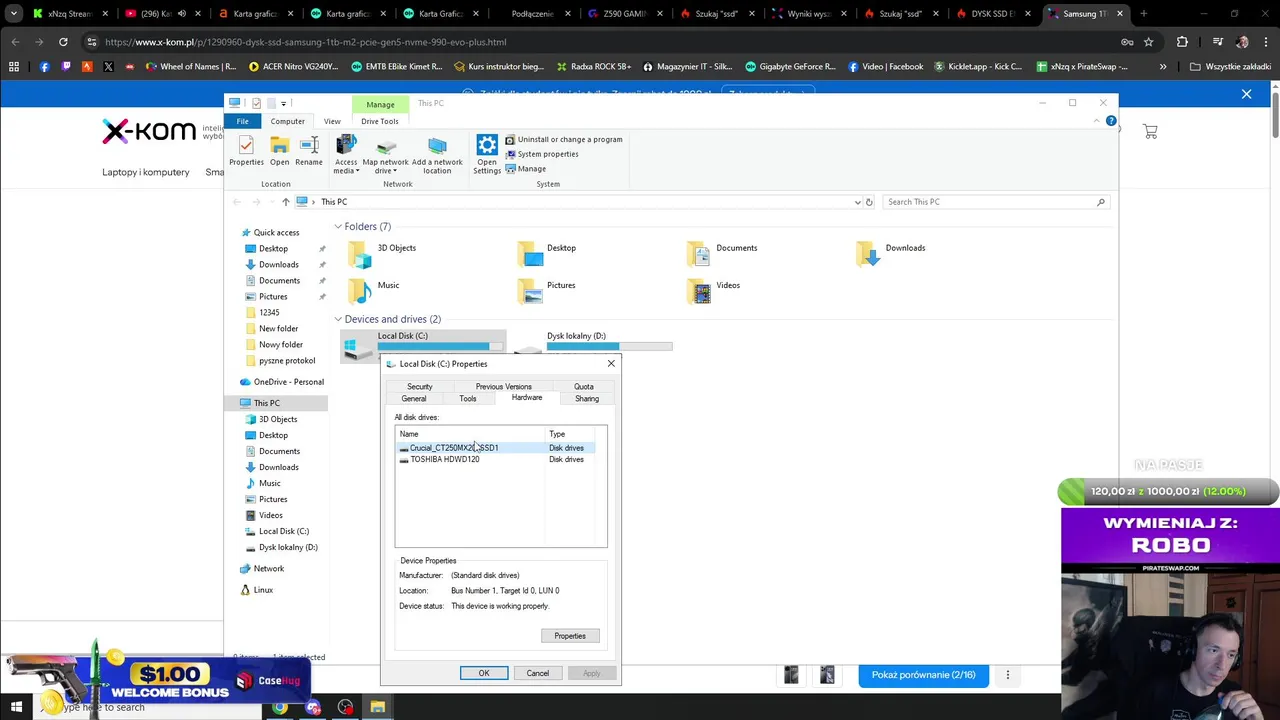Click the browser address bar URL
The image size is (1280, 720).
click(x=305, y=42)
